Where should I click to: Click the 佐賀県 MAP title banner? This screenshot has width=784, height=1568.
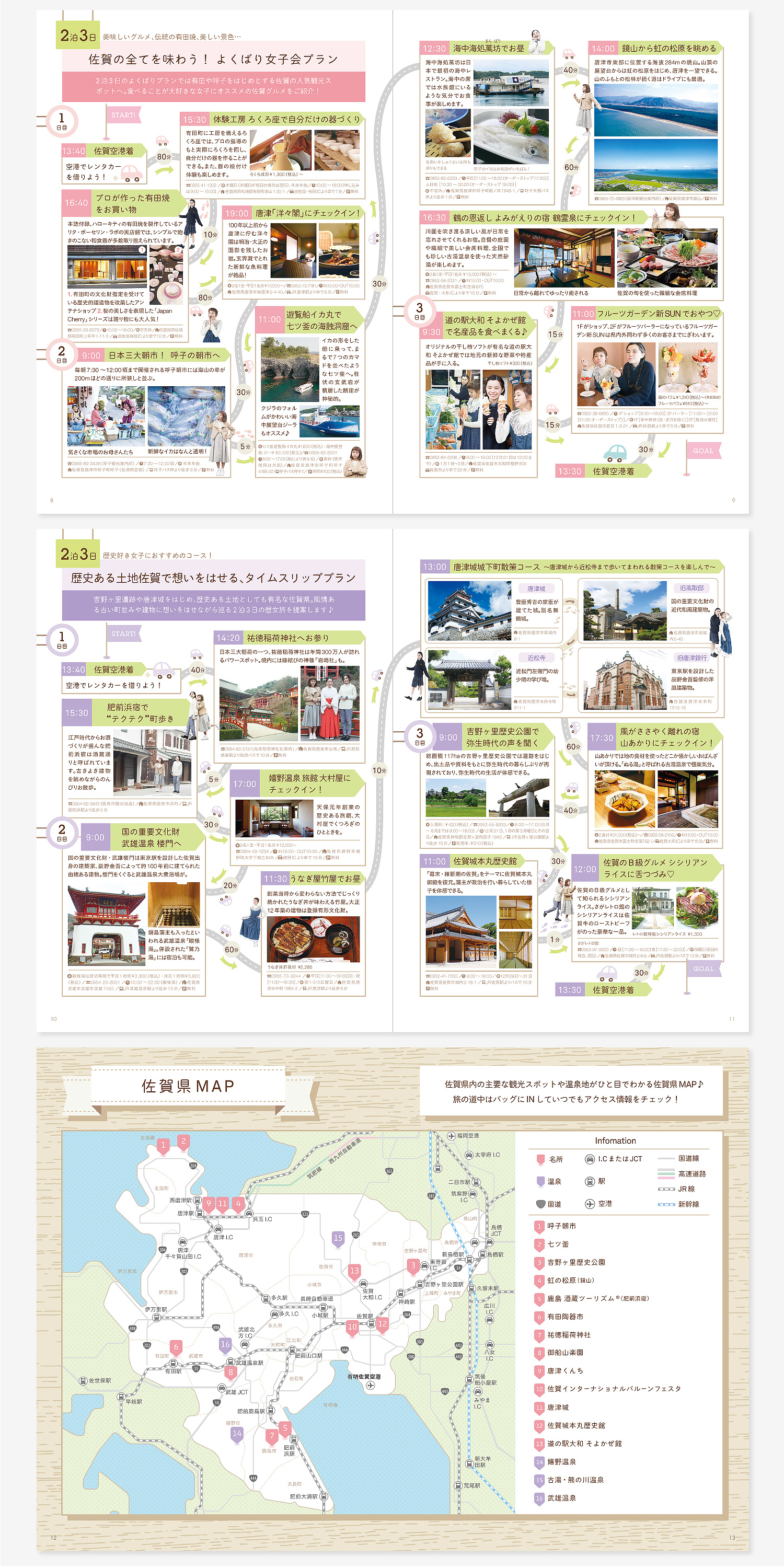(x=188, y=1086)
